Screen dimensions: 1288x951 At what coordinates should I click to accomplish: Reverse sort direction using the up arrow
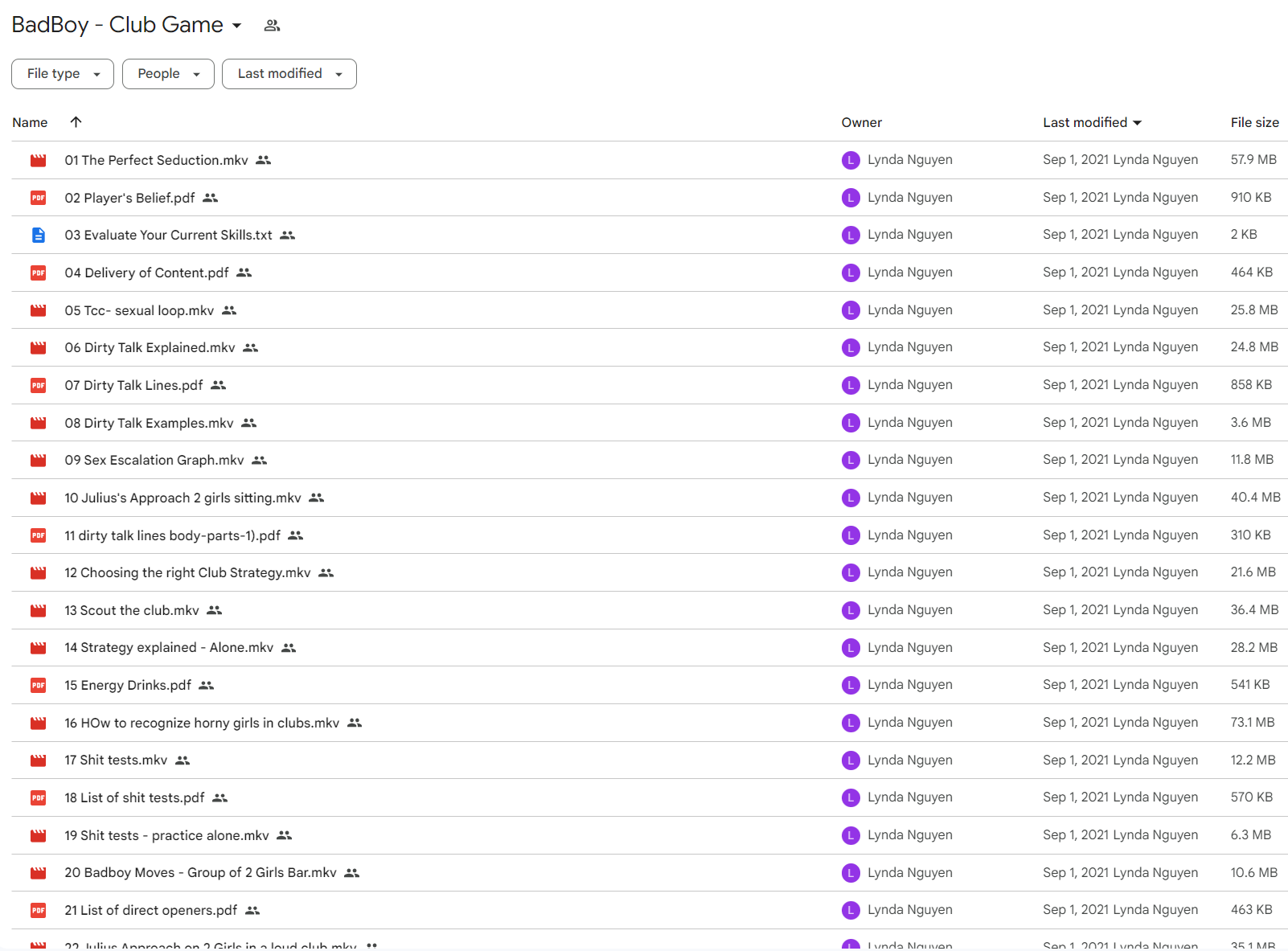tap(76, 122)
